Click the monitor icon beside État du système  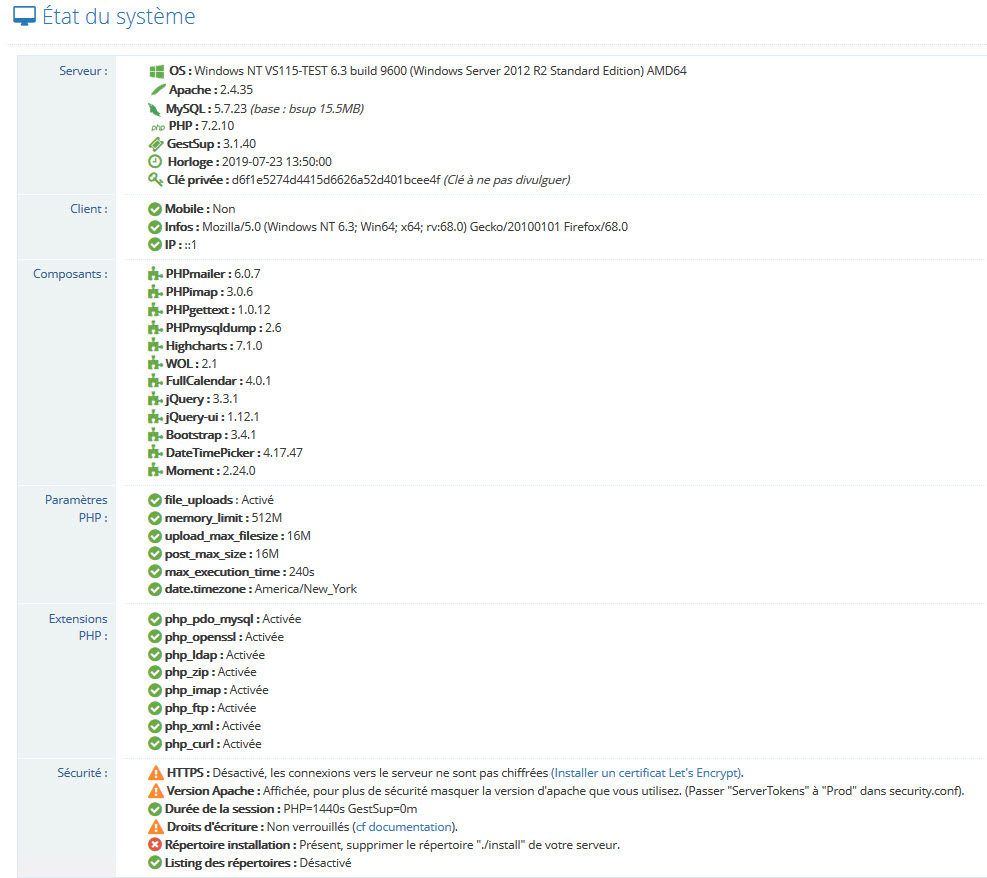point(25,16)
